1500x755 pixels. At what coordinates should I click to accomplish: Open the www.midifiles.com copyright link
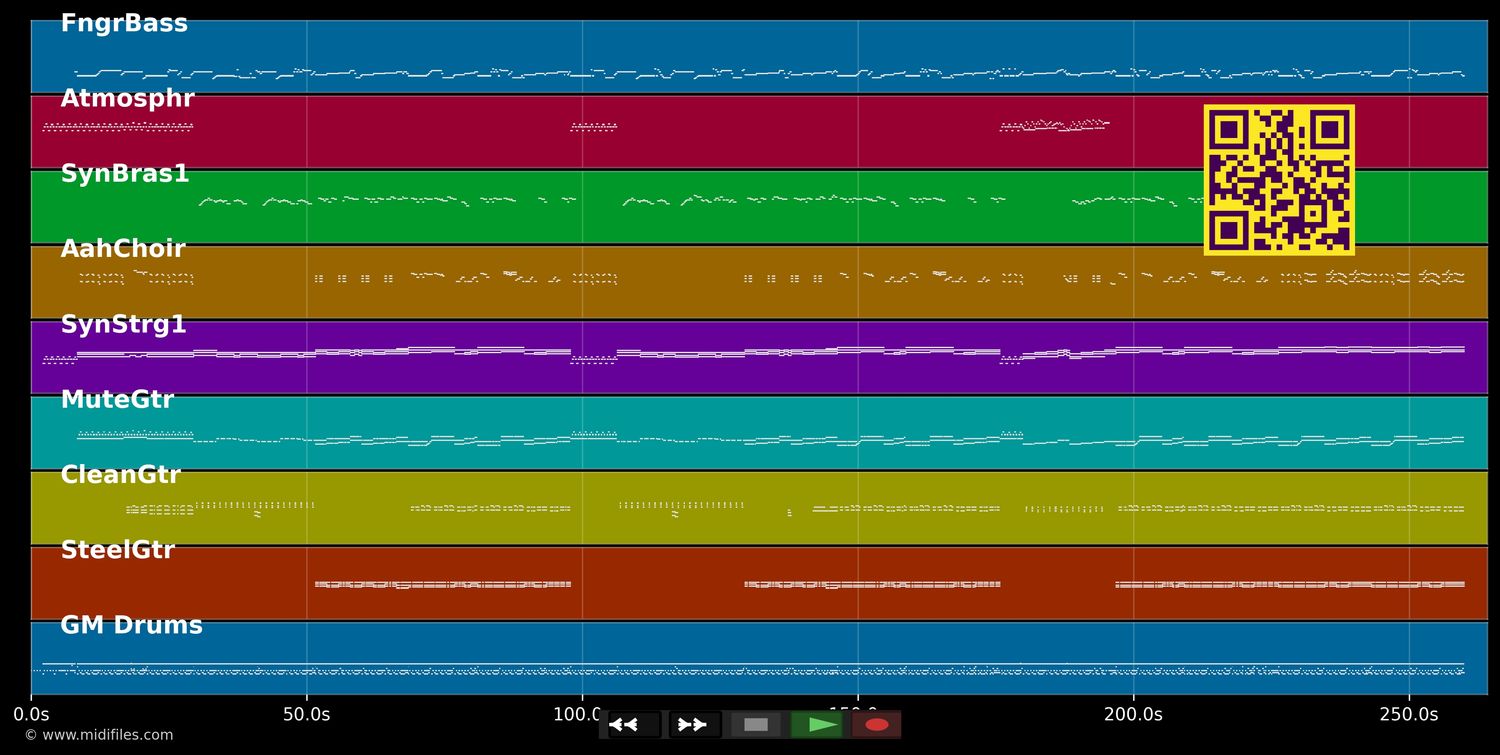tap(98, 735)
